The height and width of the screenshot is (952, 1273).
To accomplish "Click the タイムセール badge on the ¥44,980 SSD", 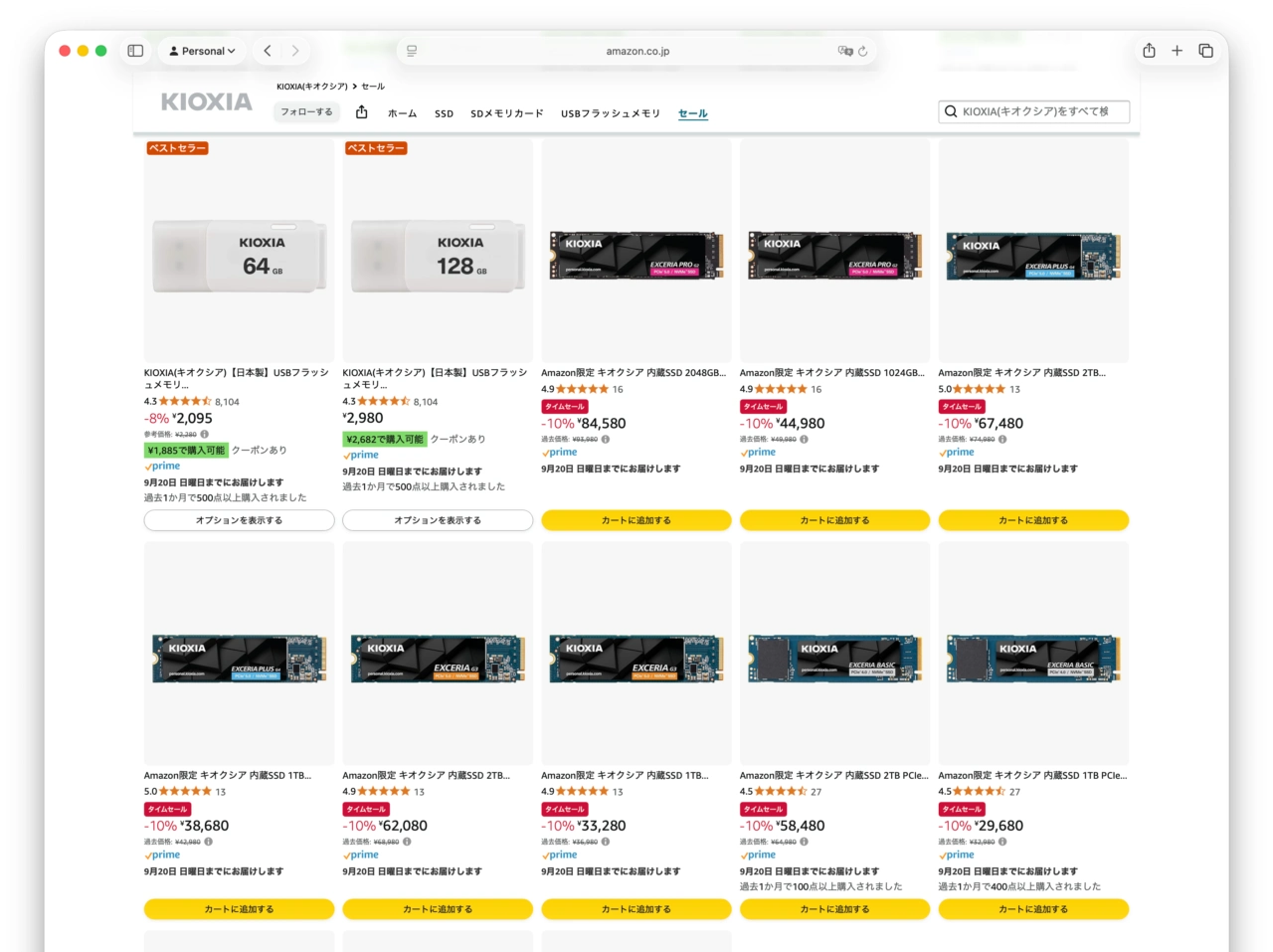I will click(763, 407).
